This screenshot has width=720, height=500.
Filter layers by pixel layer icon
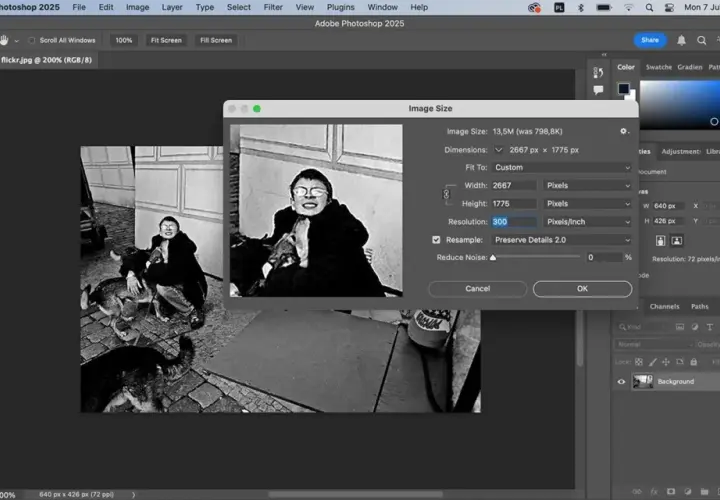(680, 327)
